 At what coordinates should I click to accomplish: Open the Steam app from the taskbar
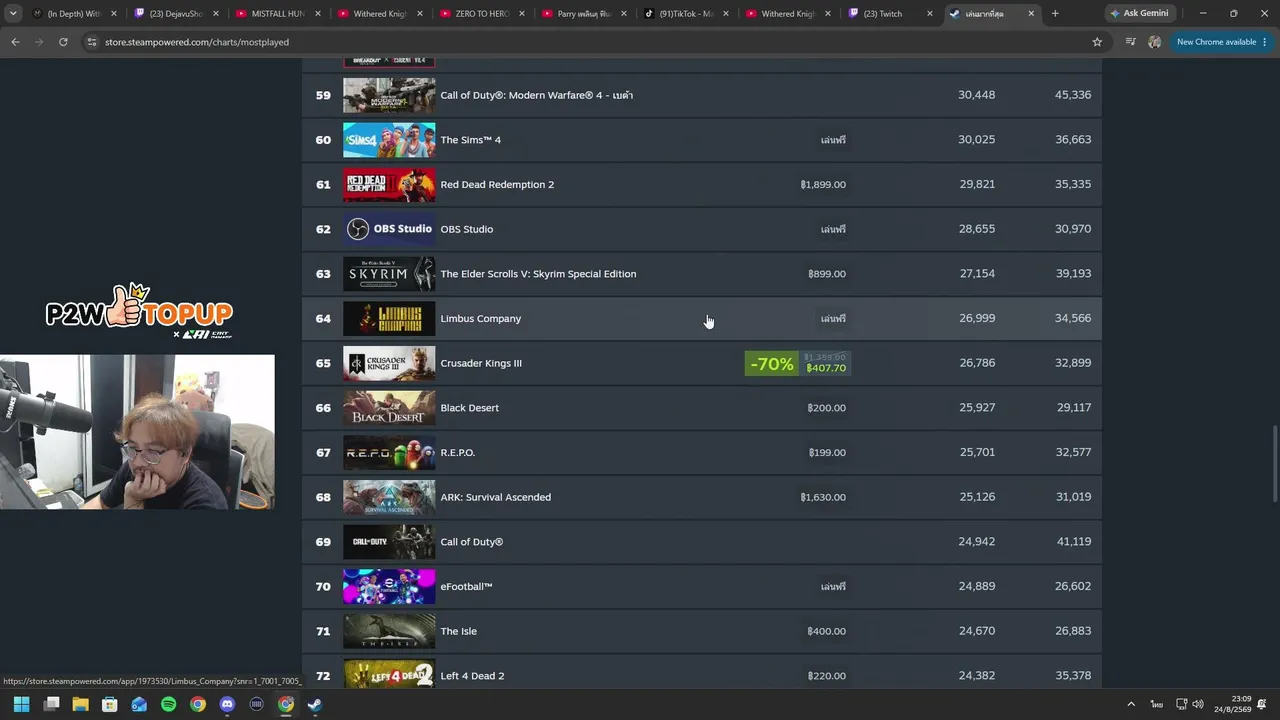coord(314,704)
